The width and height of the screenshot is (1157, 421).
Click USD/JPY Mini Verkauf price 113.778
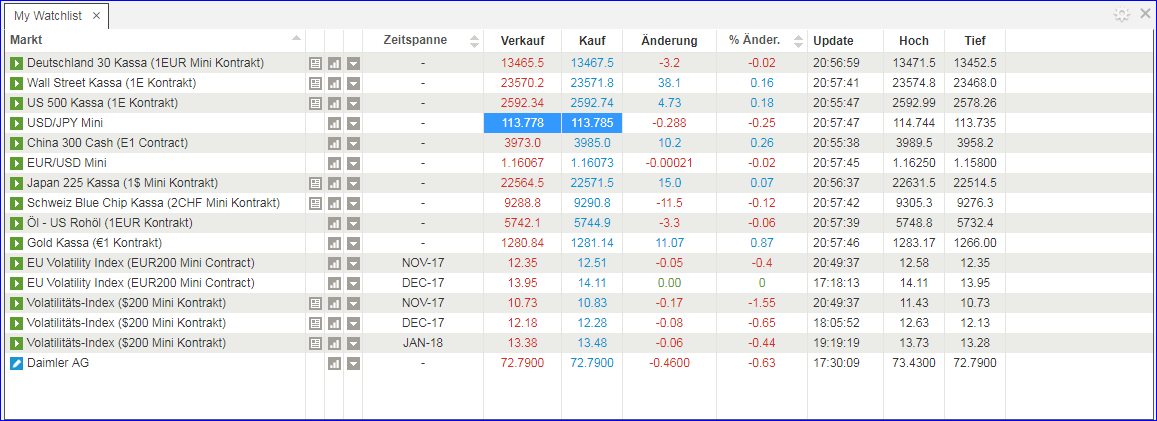522,123
